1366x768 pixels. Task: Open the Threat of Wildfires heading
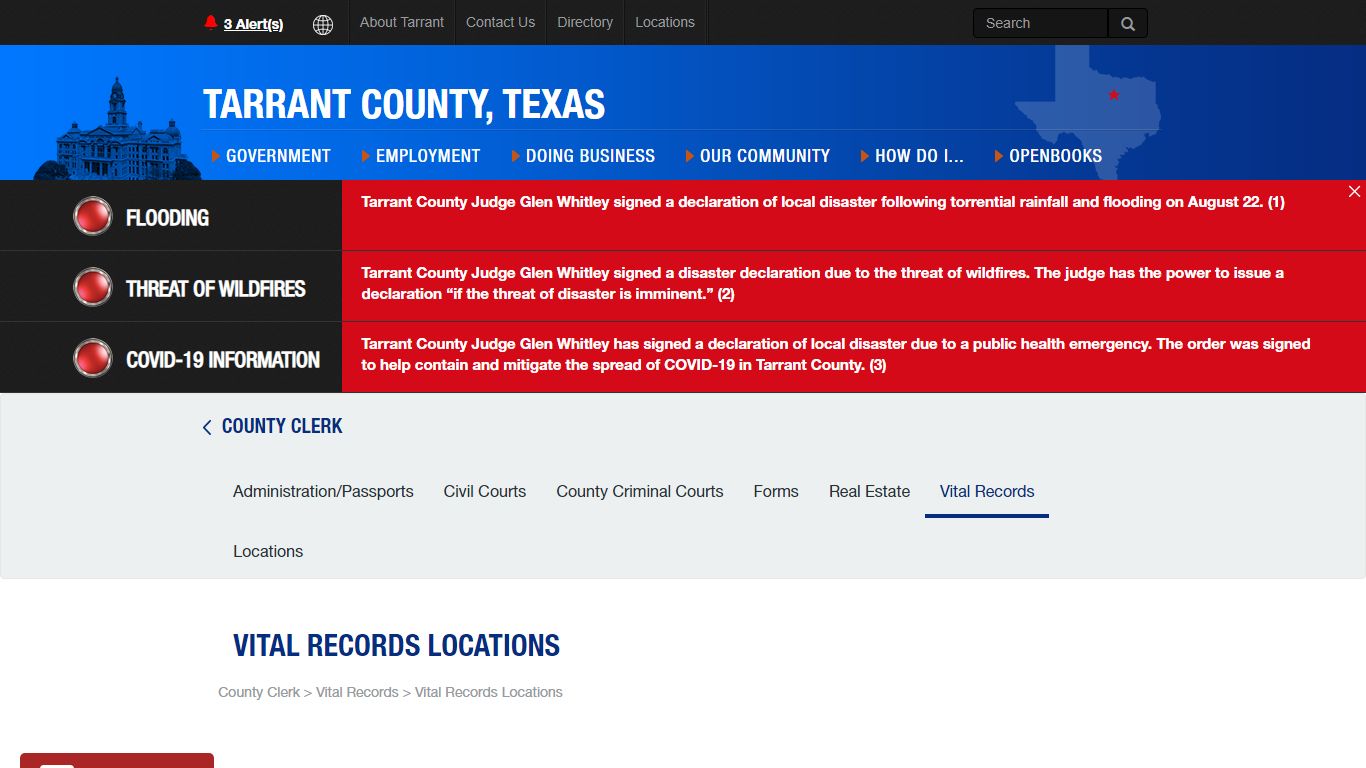point(215,288)
